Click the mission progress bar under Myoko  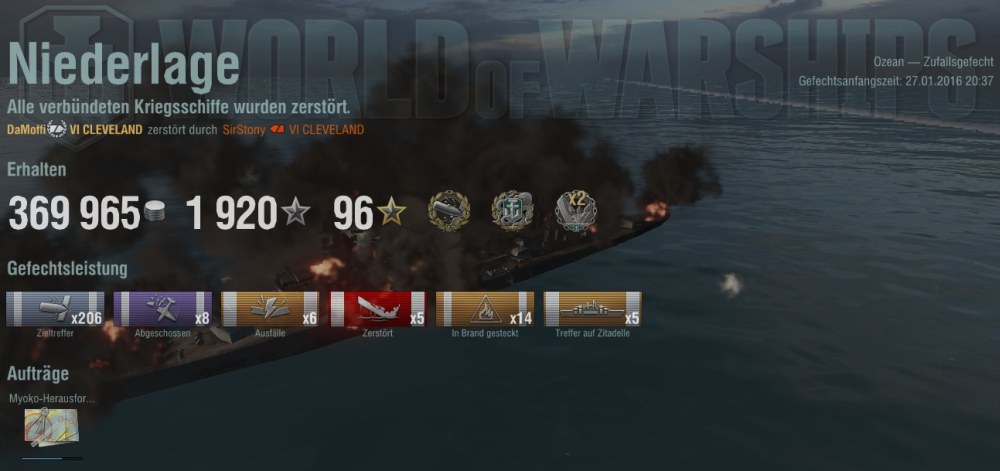point(52,458)
